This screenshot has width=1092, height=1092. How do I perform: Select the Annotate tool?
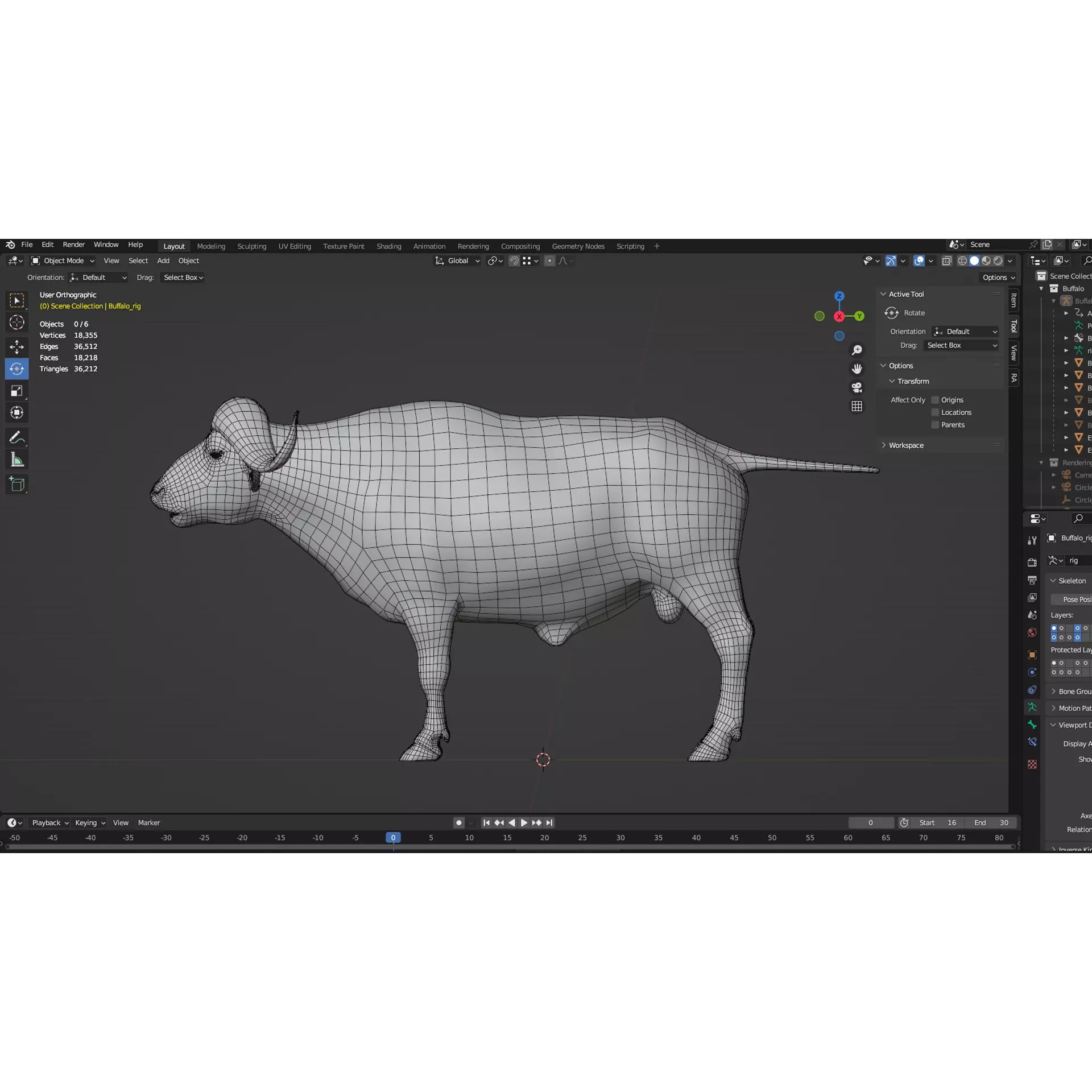click(x=16, y=437)
